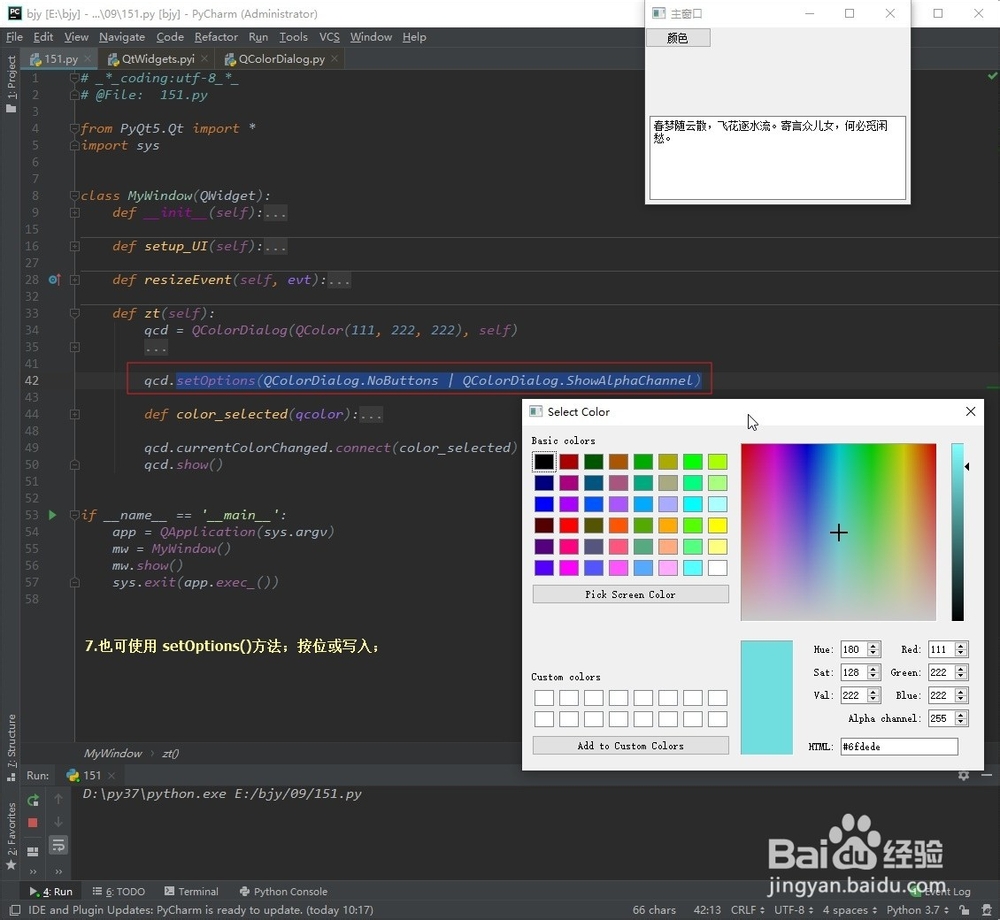Image resolution: width=1000 pixels, height=920 pixels.
Task: Stop the running process with red square
Action: coord(33,822)
